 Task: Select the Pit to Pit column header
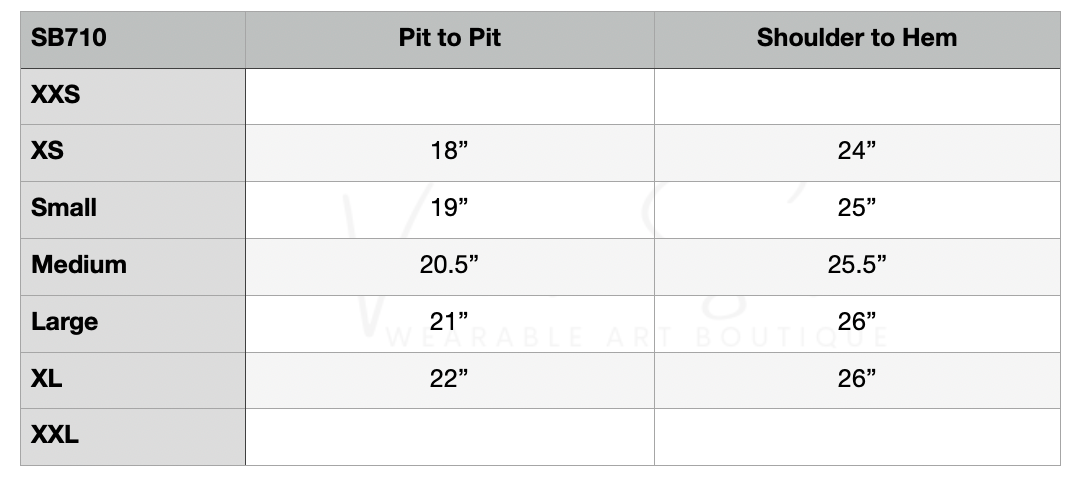click(x=450, y=39)
